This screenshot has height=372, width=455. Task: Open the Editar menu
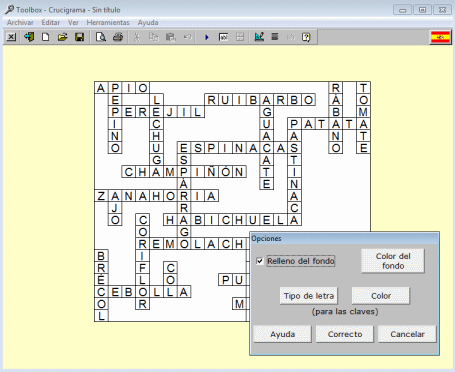pyautogui.click(x=51, y=23)
